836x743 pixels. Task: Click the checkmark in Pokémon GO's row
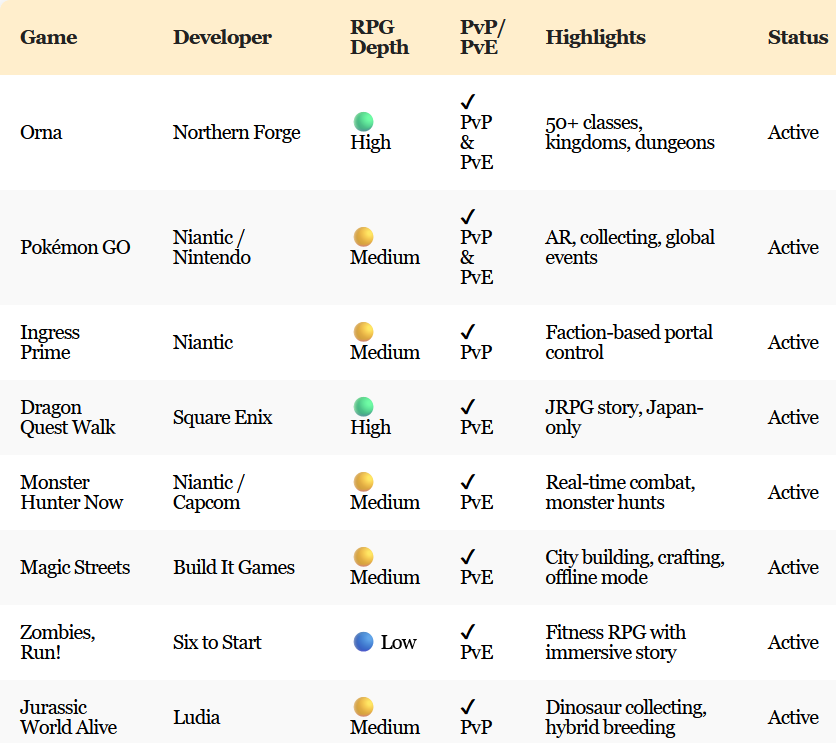[468, 217]
